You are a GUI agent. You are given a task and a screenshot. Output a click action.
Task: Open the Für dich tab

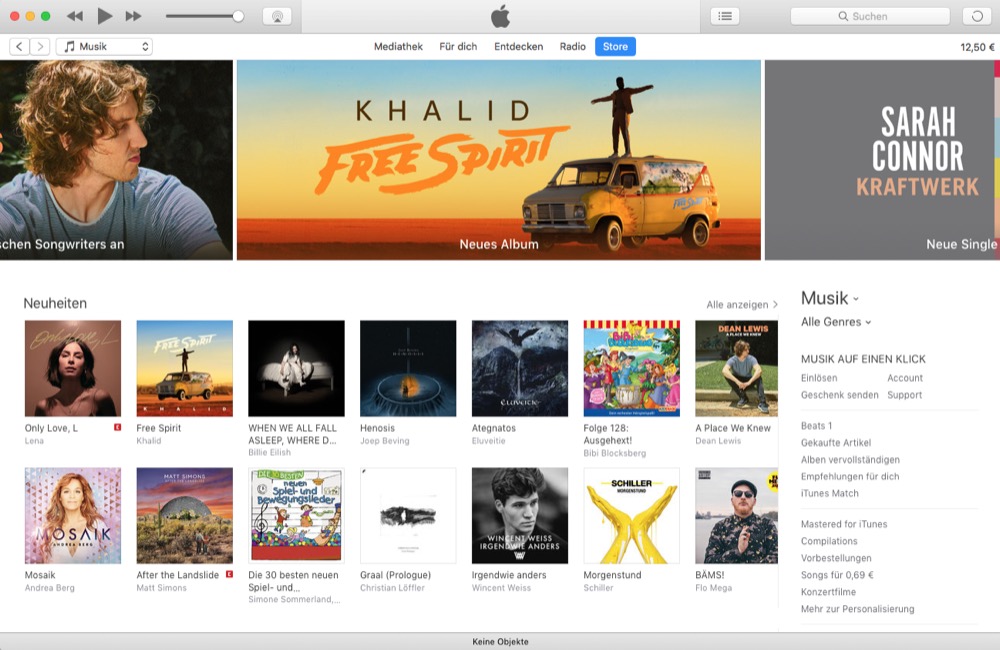[x=458, y=46]
